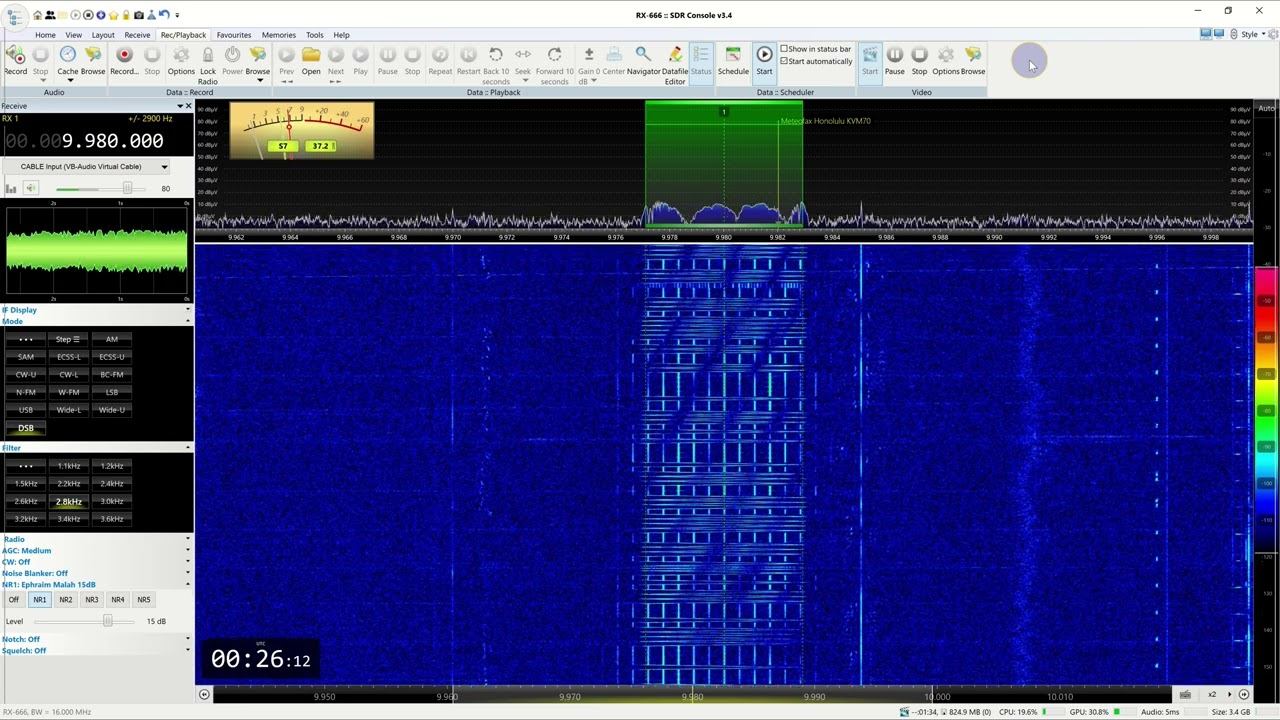The height and width of the screenshot is (720, 1280).
Task: Start a data recording with Record...
Action: [x=124, y=60]
